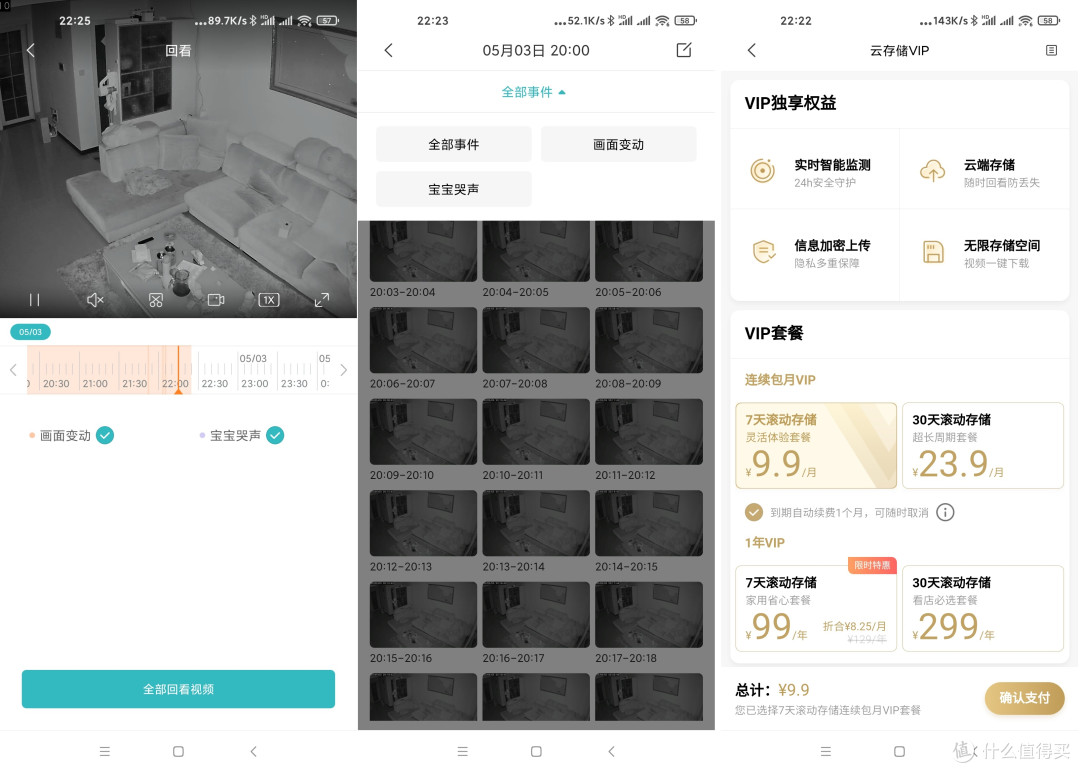The image size is (1080, 773).
Task: Tap the 无限存储空间 disk icon
Action: pyautogui.click(x=933, y=252)
